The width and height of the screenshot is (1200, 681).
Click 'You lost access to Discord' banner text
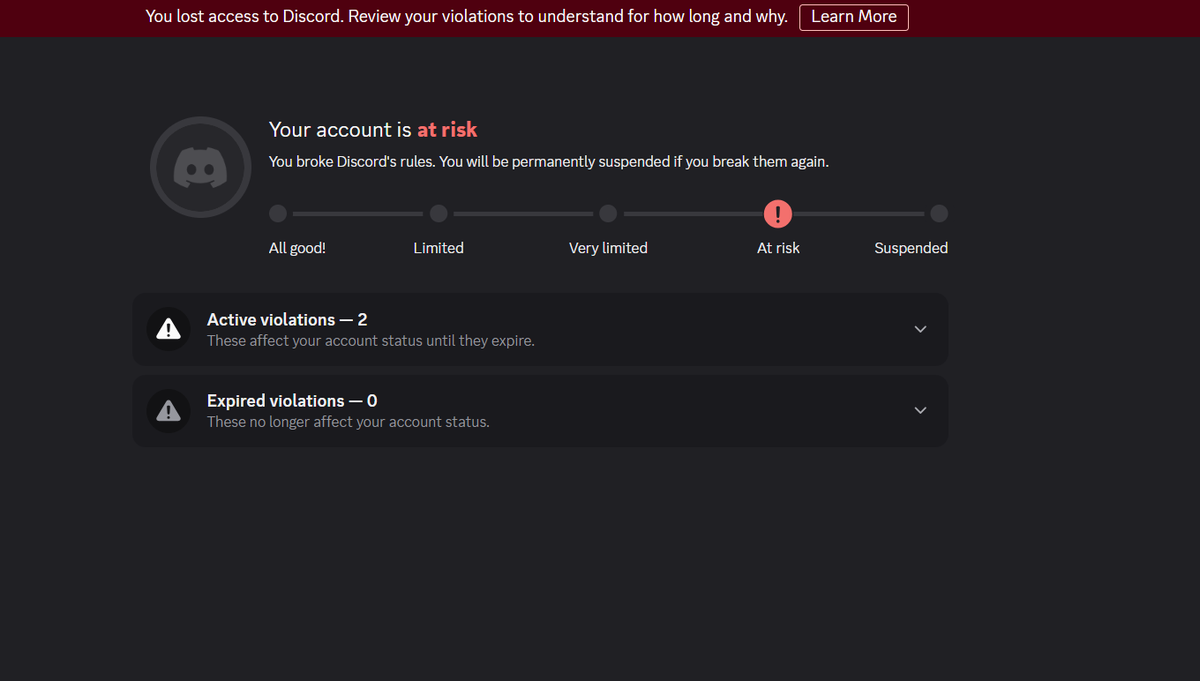coord(466,17)
